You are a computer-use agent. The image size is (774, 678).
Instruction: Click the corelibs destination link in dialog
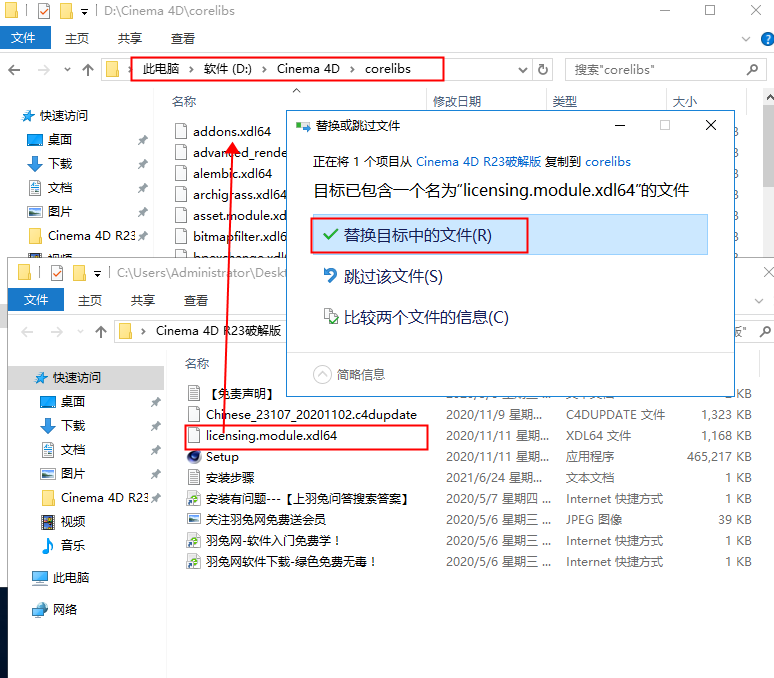coord(608,161)
